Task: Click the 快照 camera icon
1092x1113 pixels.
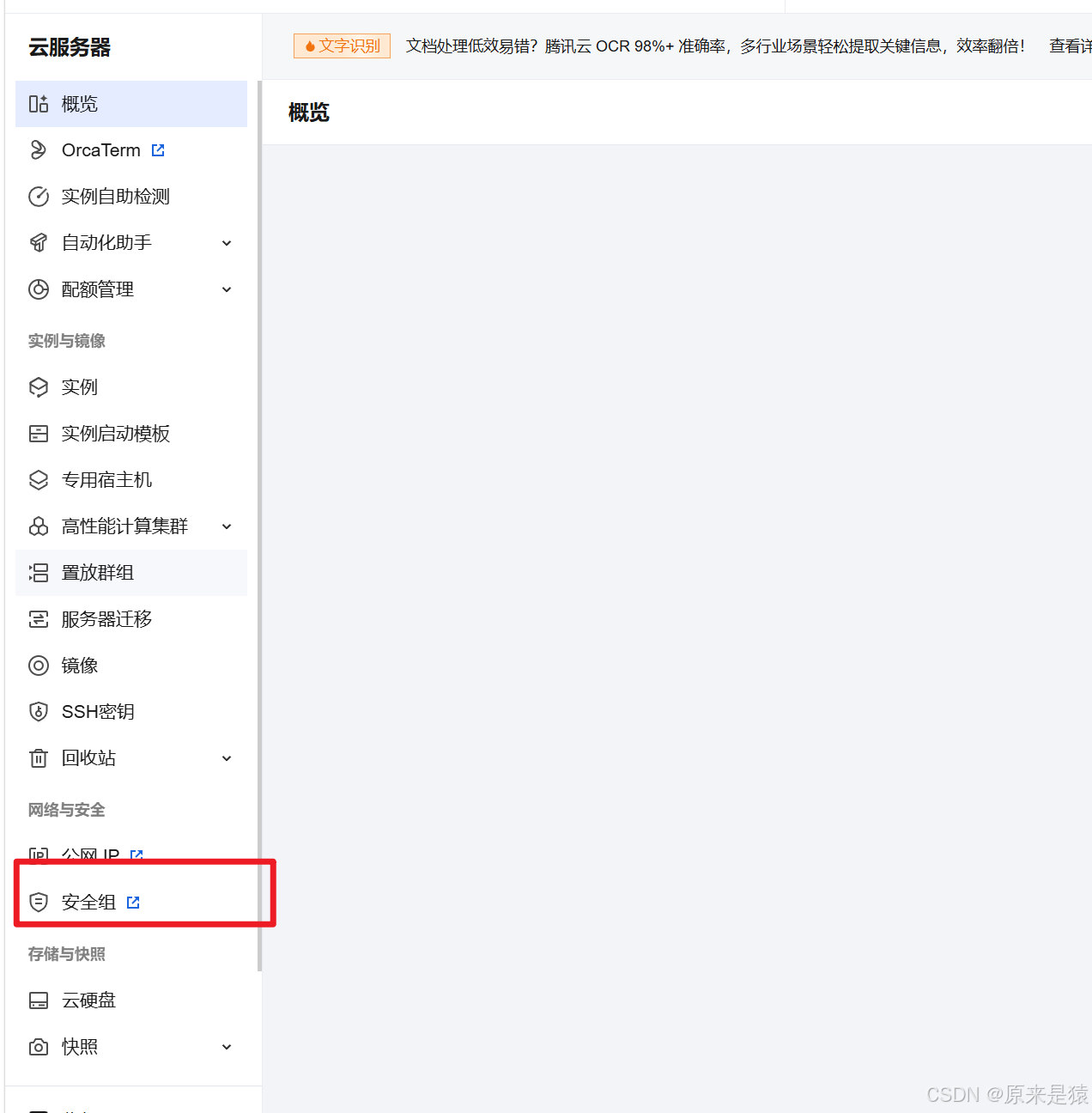Action: coord(39,1047)
